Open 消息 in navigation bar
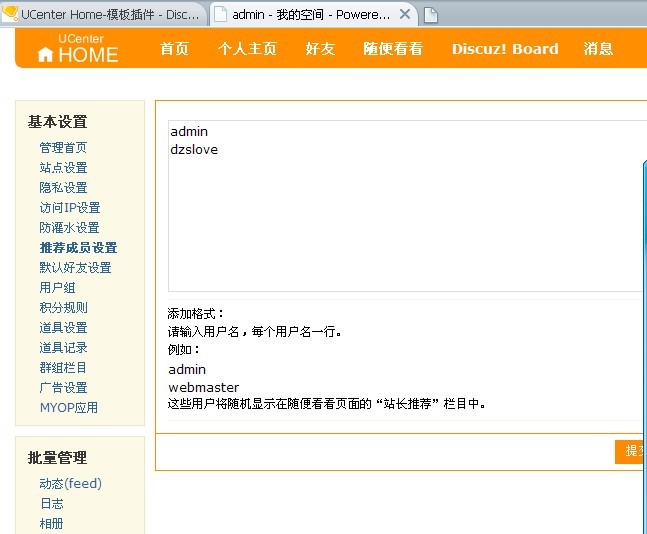Screen dimensions: 647x534 pos(598,49)
